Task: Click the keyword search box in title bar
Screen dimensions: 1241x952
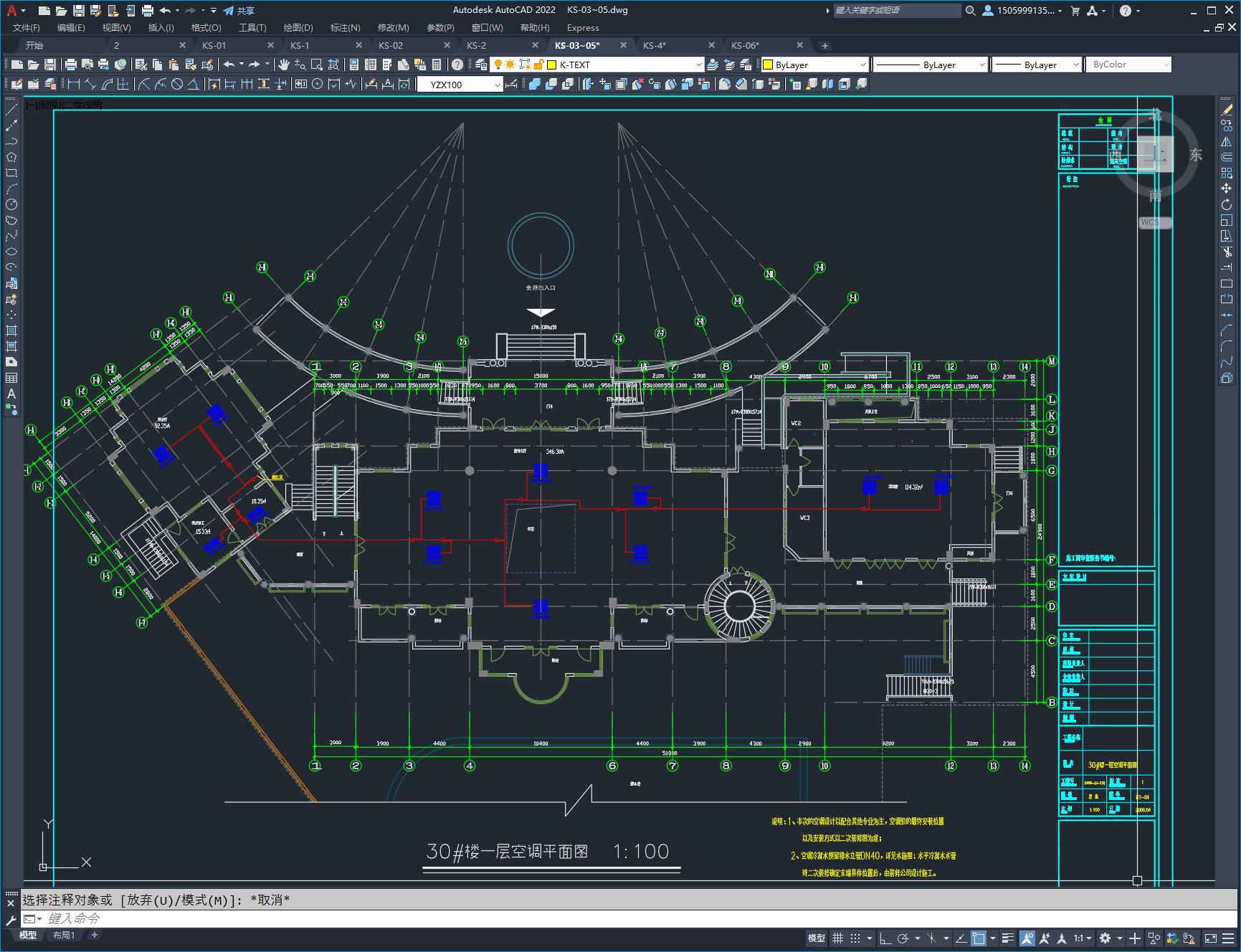Action: 897,10
